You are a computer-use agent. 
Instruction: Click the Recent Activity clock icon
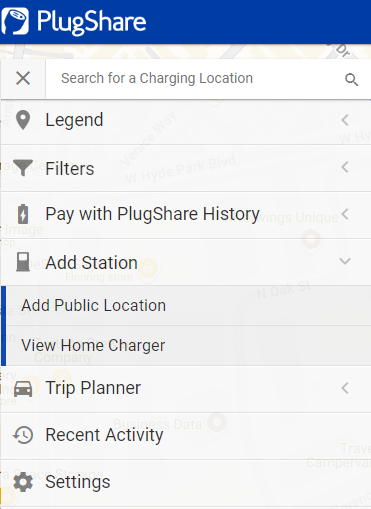coord(23,435)
